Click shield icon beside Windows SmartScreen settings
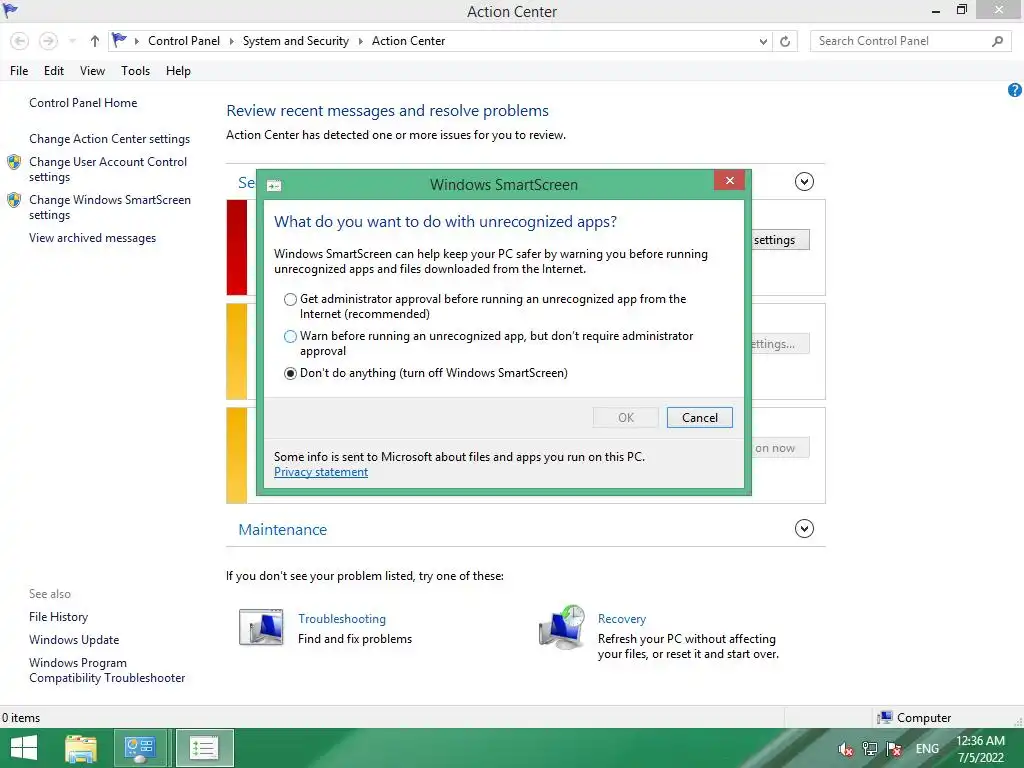Image resolution: width=1024 pixels, height=768 pixels. click(14, 200)
